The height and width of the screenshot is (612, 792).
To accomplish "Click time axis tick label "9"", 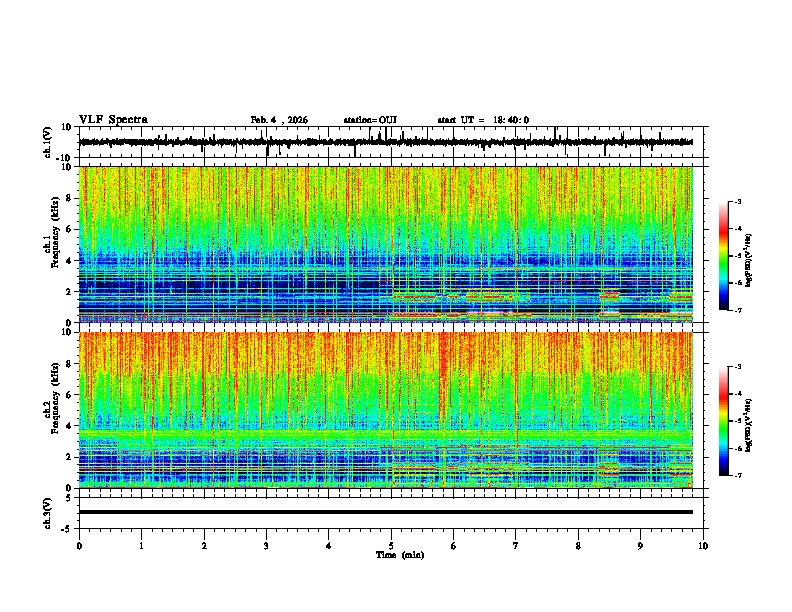I will click(640, 546).
